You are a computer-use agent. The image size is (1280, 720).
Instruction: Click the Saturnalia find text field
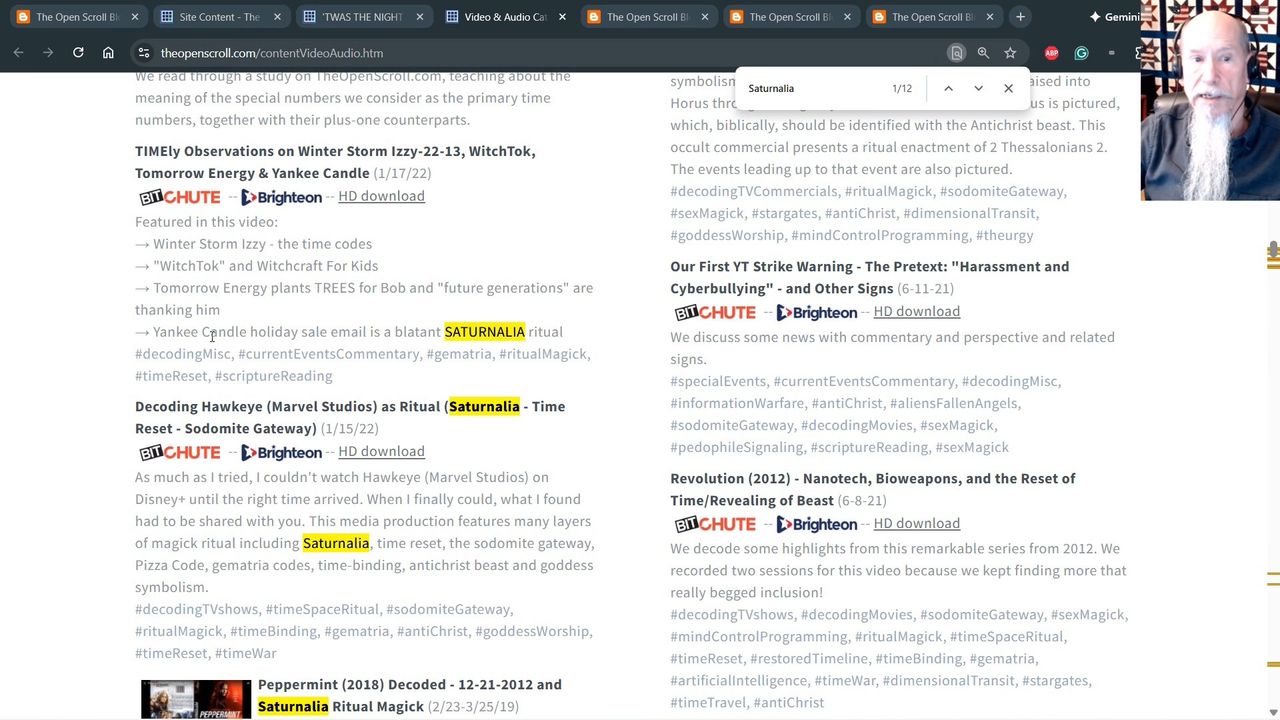click(x=810, y=88)
